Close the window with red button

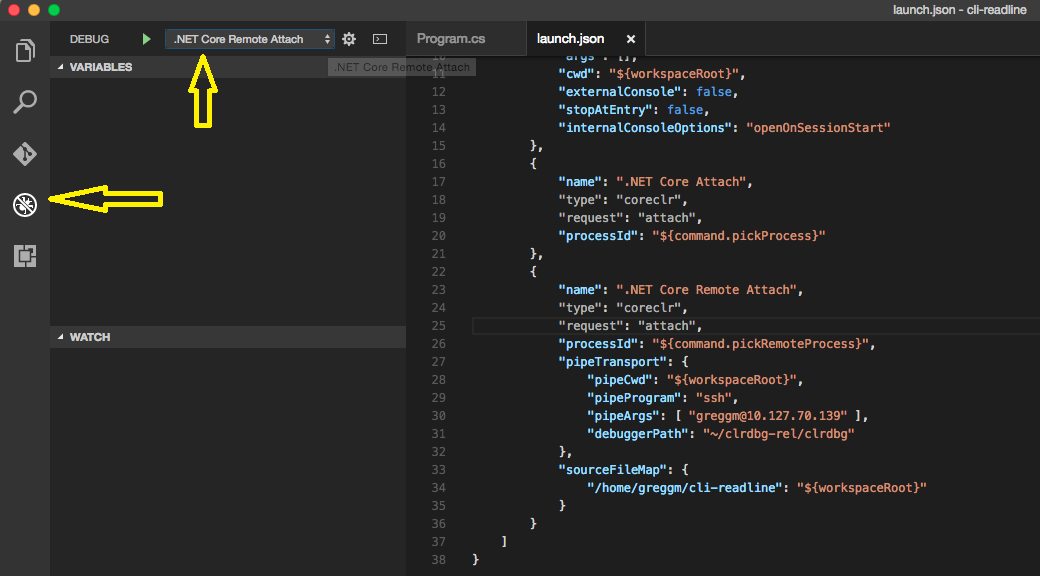click(x=14, y=9)
